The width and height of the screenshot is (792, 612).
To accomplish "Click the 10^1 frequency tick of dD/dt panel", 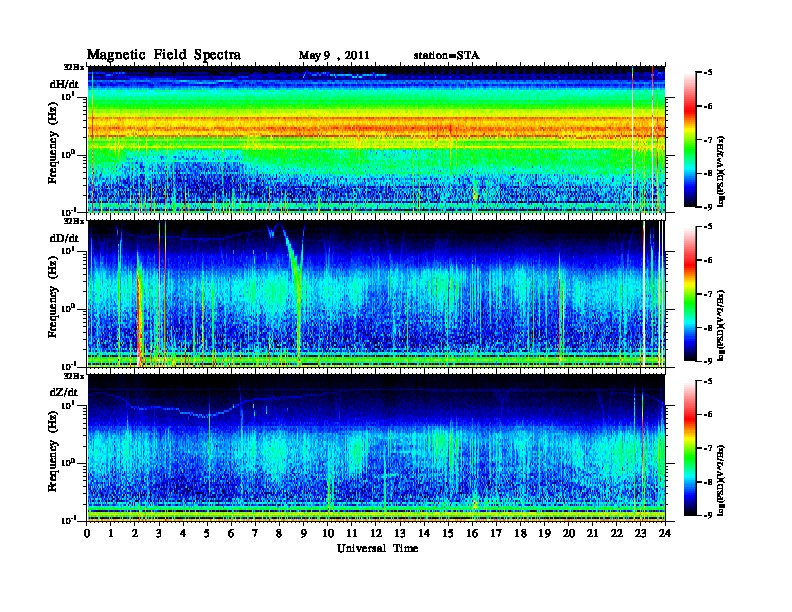I will (68, 250).
